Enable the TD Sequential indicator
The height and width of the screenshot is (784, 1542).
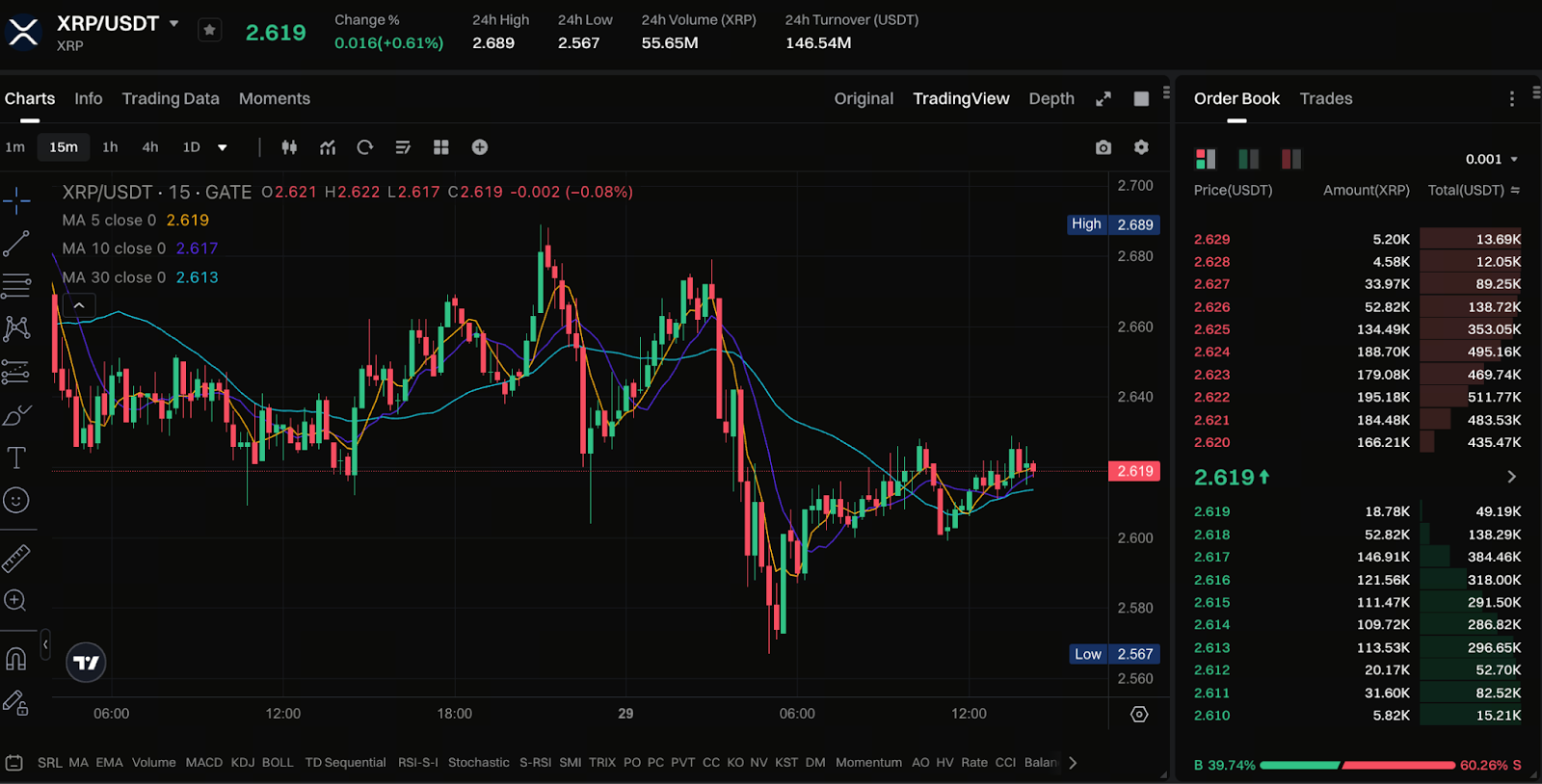[x=345, y=763]
